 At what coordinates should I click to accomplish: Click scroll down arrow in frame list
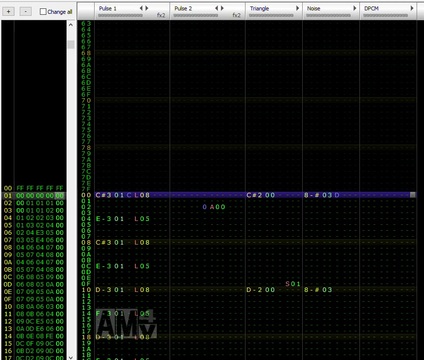71,357
